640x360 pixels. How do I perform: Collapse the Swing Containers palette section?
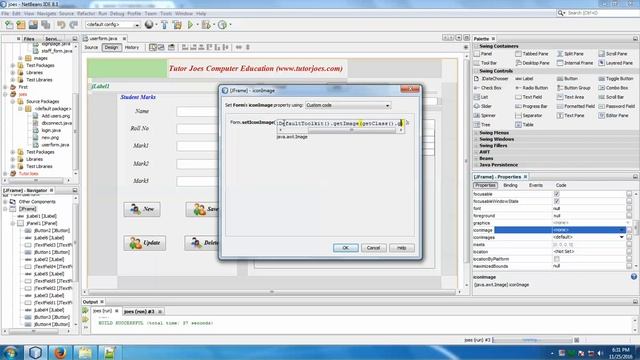(x=476, y=46)
